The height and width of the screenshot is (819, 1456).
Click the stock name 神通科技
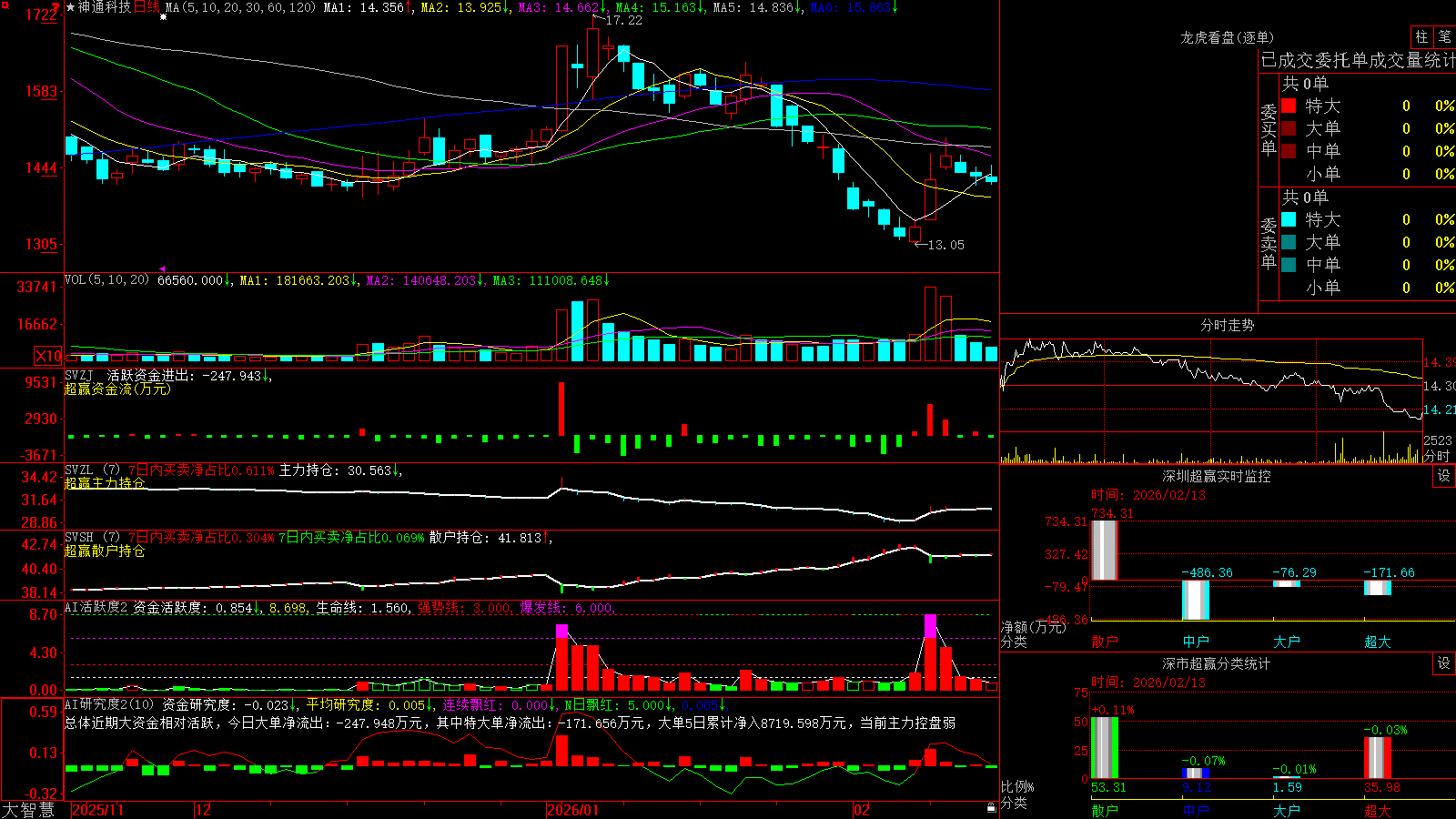click(105, 7)
